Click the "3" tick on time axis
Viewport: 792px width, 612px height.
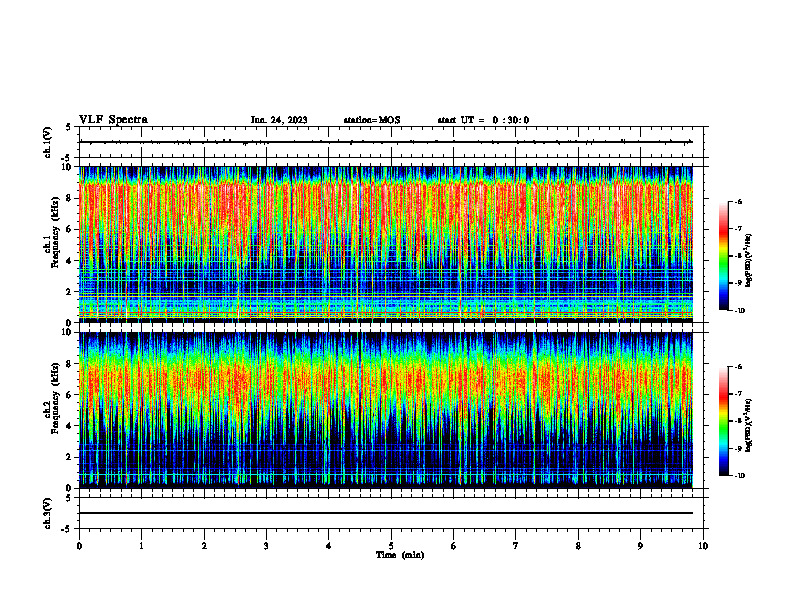[266, 546]
